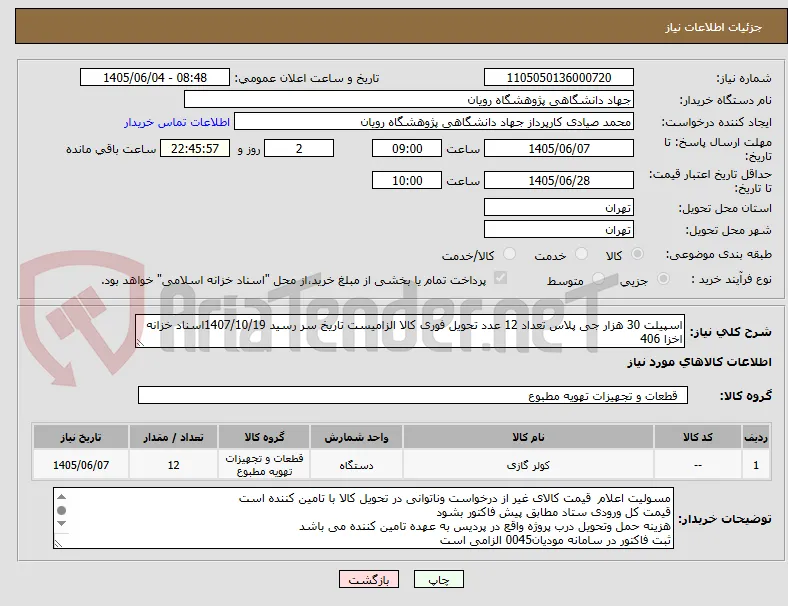Click the price validity time 10:00 field

[x=407, y=180]
